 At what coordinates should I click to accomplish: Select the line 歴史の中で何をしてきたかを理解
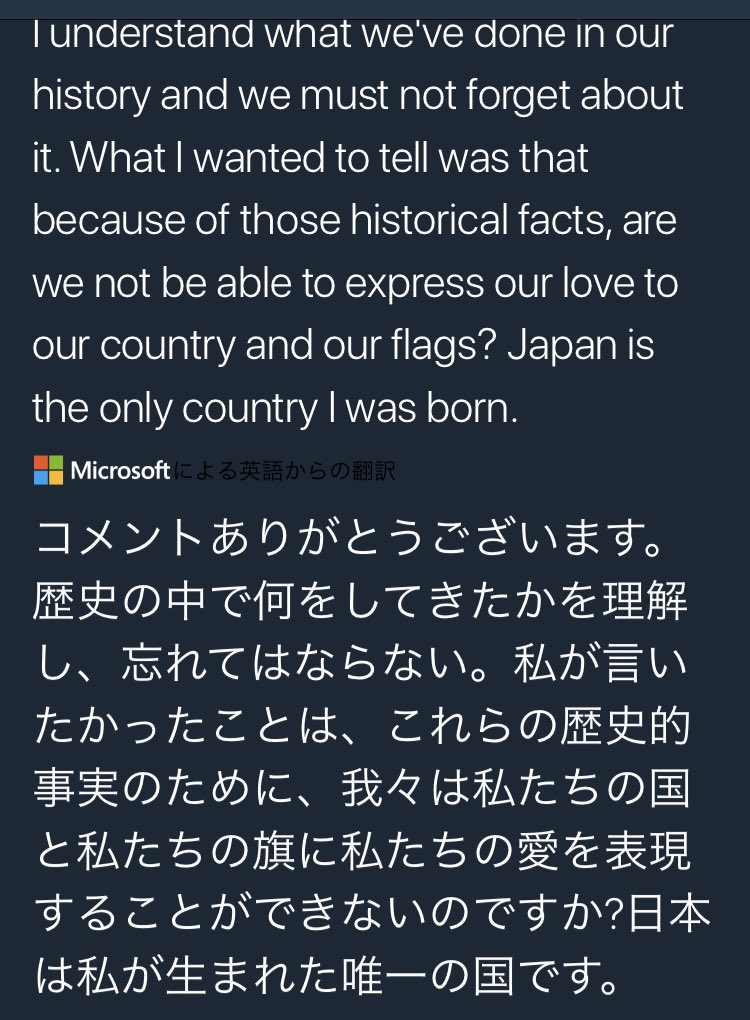[360, 605]
